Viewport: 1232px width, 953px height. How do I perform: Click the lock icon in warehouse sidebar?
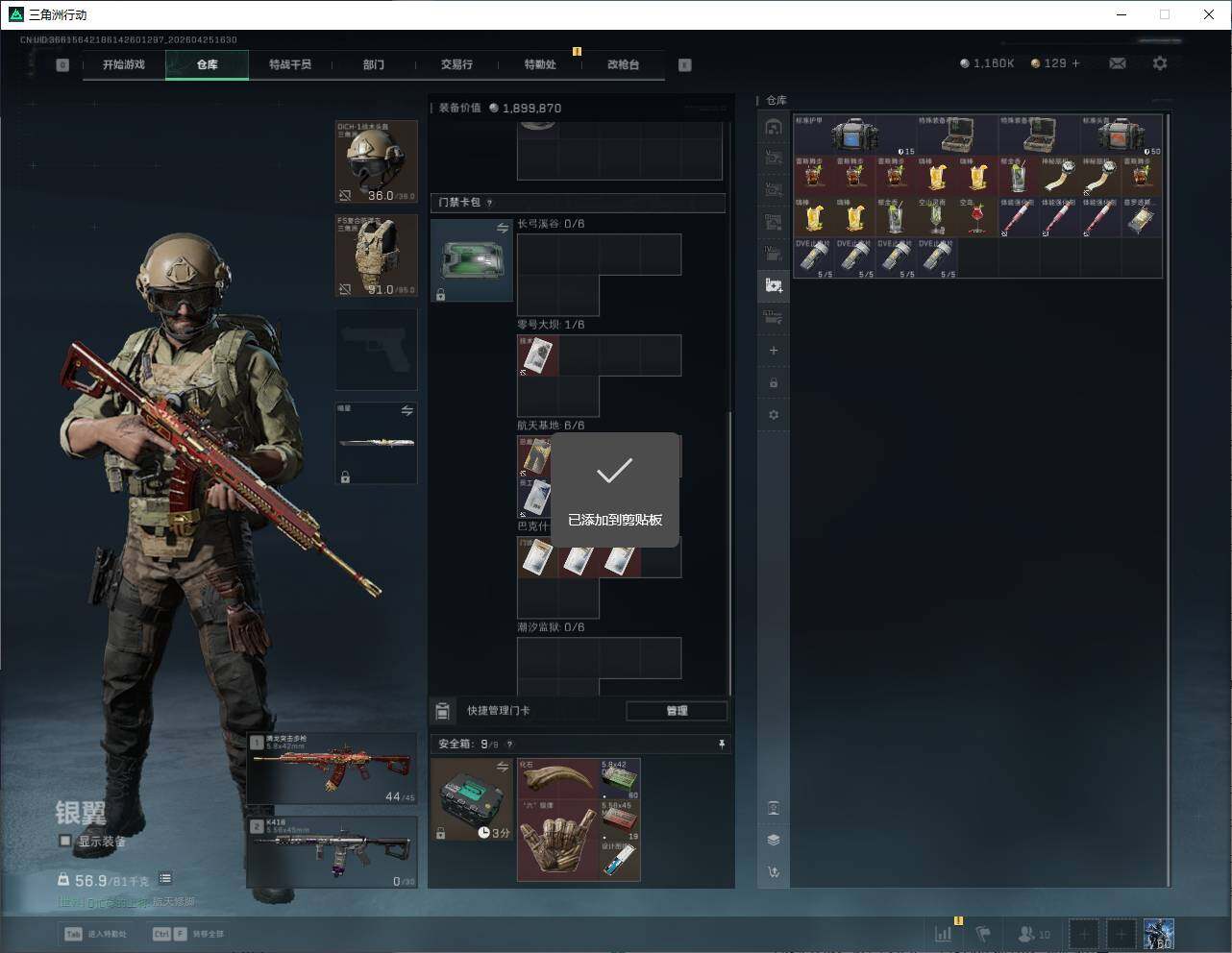click(774, 383)
